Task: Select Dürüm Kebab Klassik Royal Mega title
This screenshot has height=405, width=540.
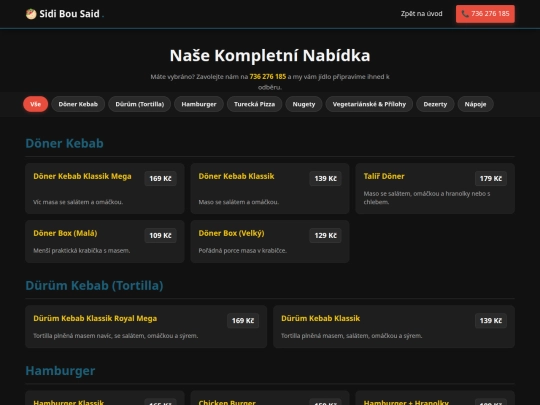Action: [x=95, y=319]
